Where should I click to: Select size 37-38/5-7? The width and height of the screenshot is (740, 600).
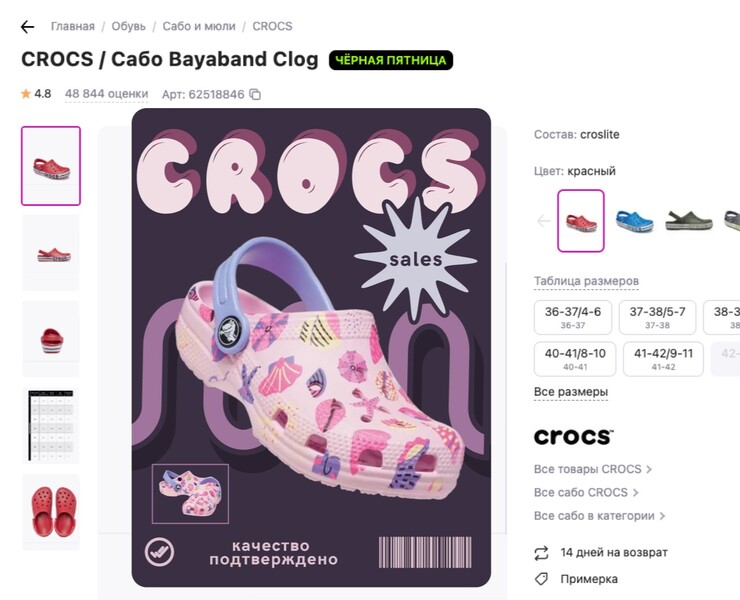(657, 317)
